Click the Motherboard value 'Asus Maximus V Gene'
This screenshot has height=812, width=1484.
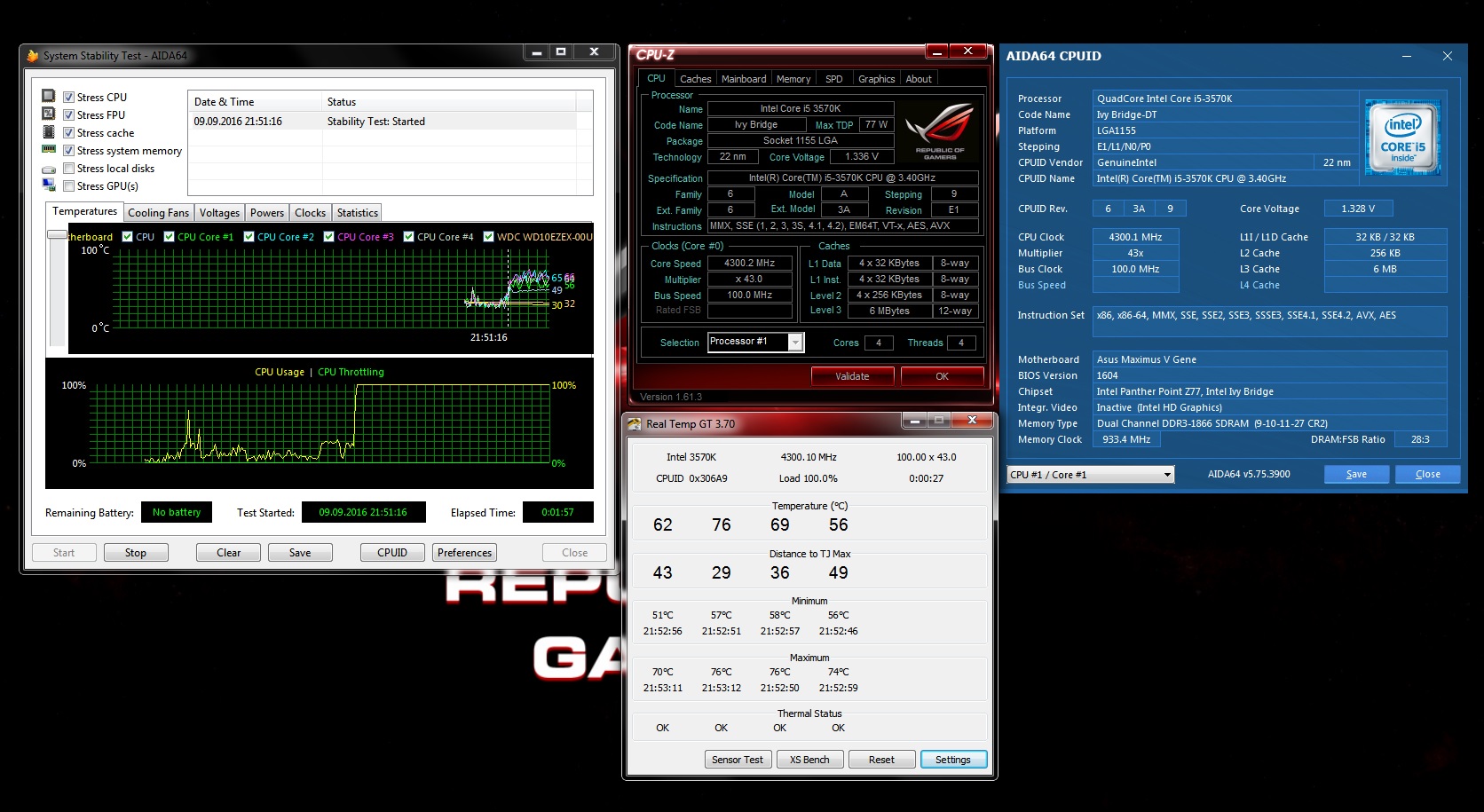click(1269, 359)
